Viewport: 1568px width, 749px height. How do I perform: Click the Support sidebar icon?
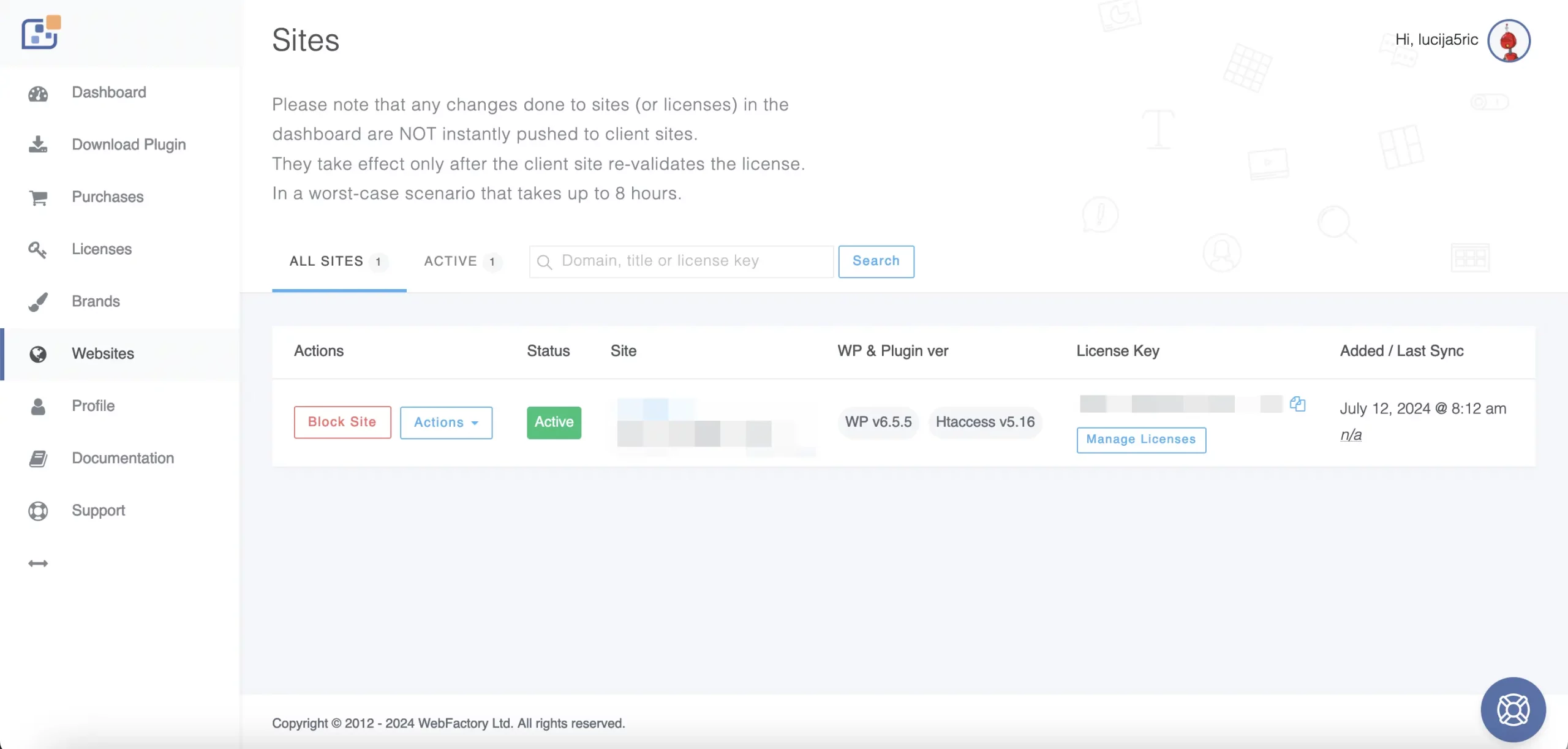37,510
